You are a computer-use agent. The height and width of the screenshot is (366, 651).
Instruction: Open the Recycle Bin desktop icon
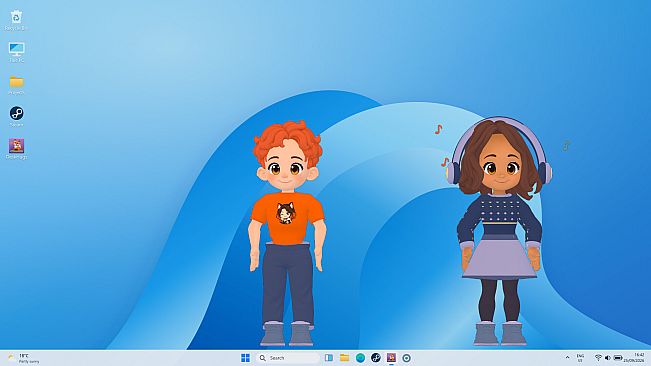16,20
